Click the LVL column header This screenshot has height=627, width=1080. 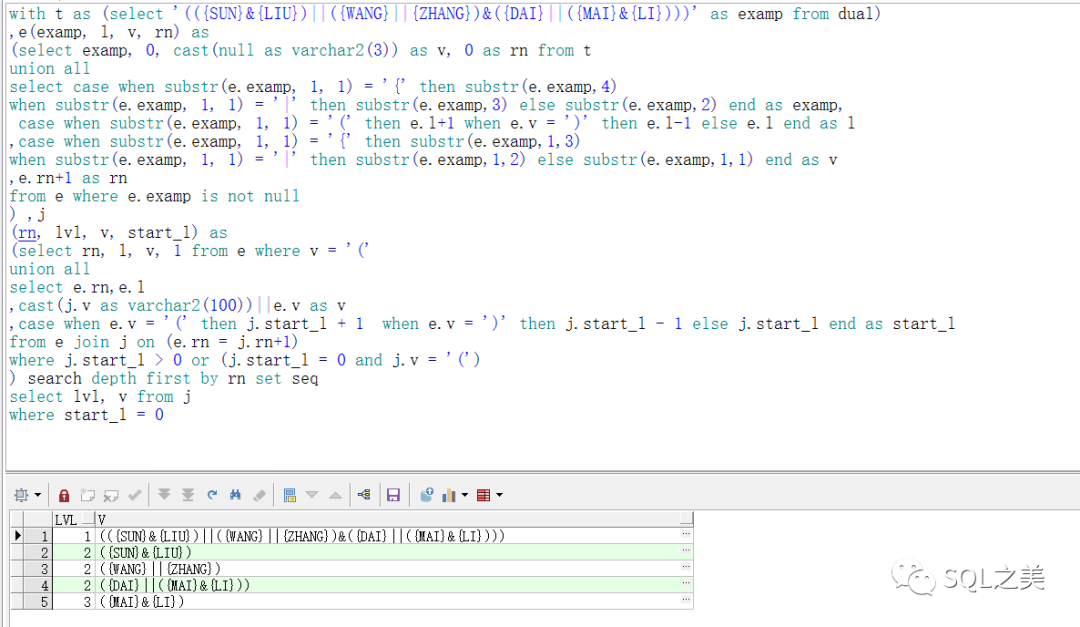(x=74, y=519)
